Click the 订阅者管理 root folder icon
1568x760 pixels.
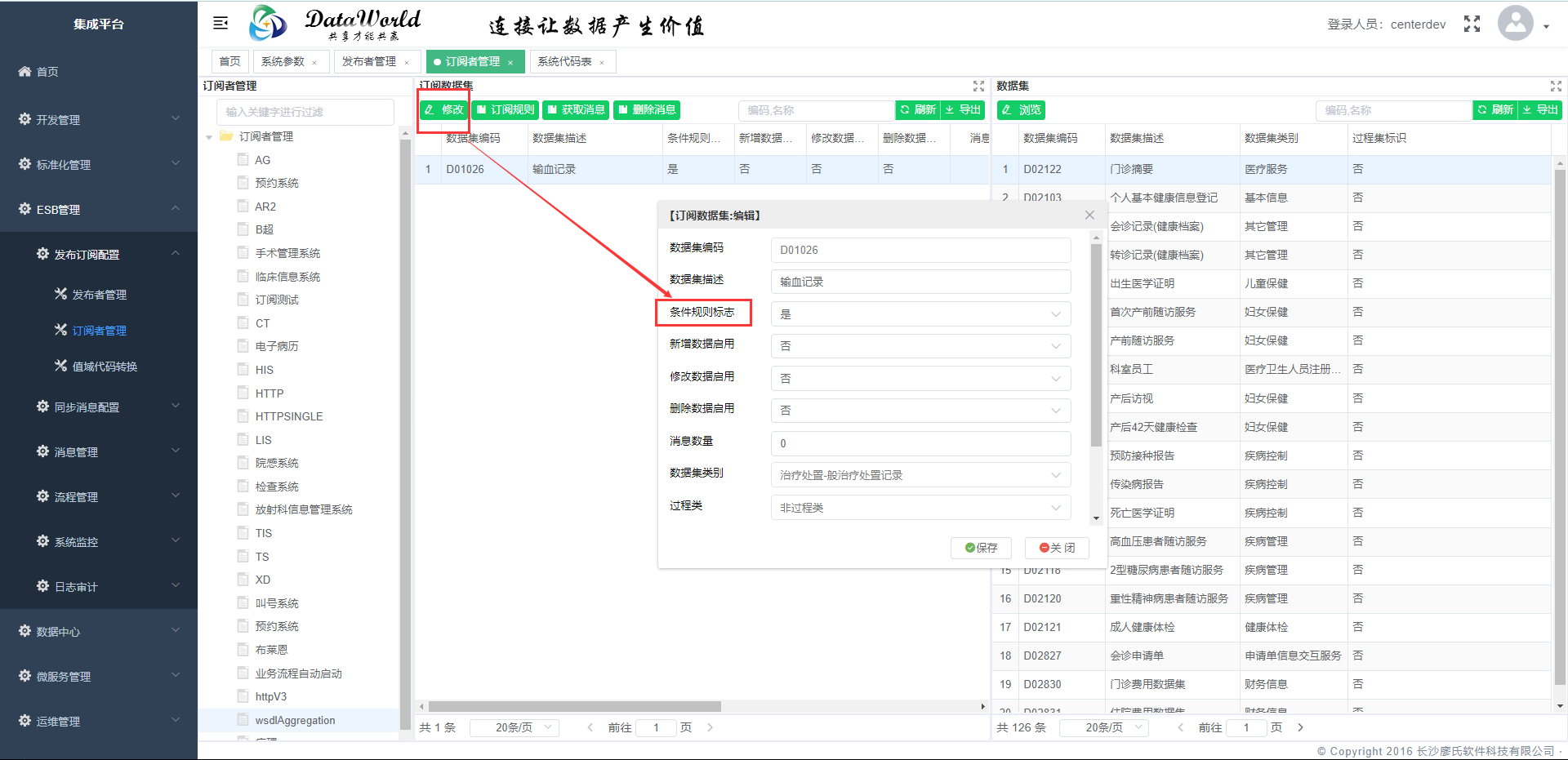(227, 136)
